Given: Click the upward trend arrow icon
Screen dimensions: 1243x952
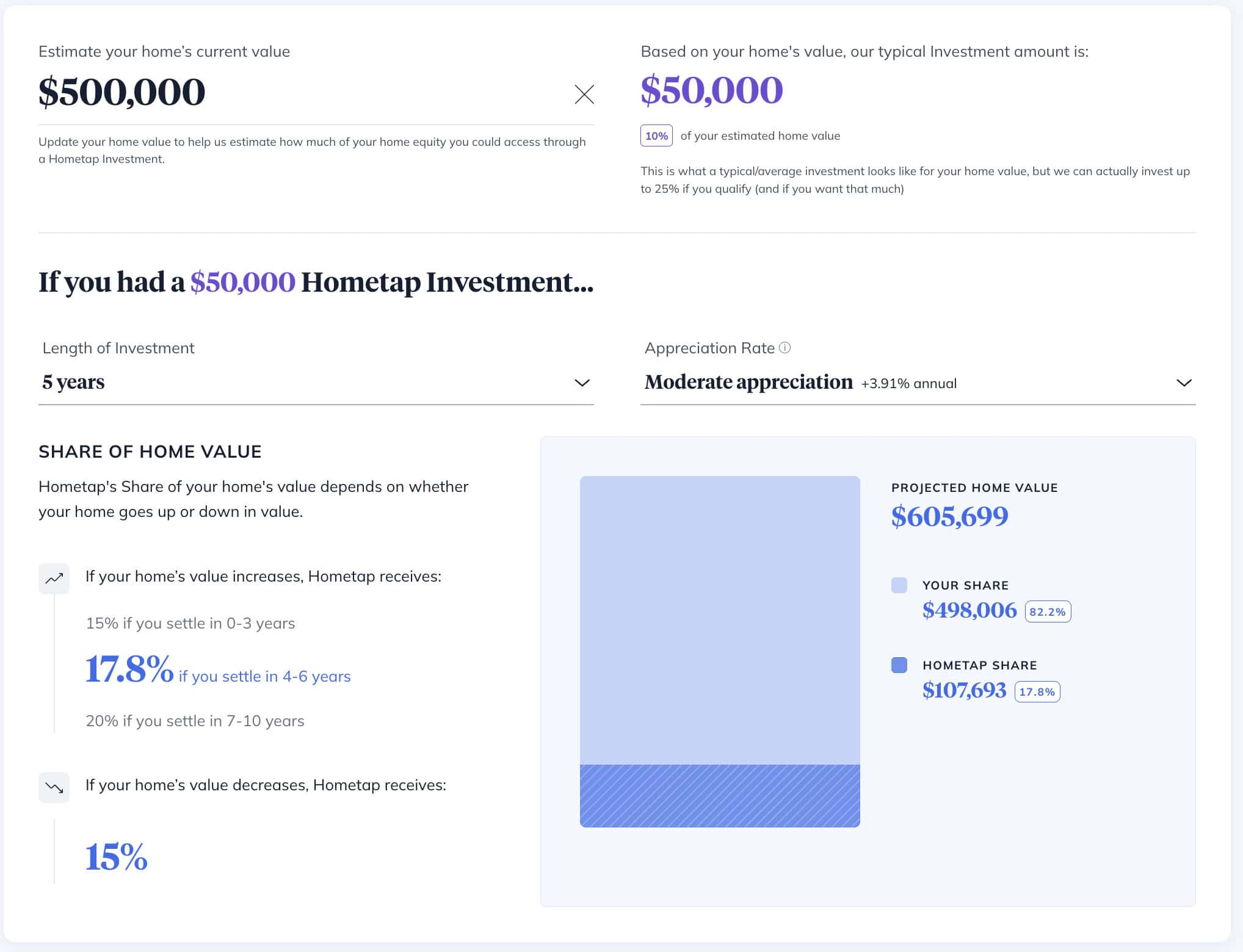Looking at the screenshot, I should click(x=54, y=578).
